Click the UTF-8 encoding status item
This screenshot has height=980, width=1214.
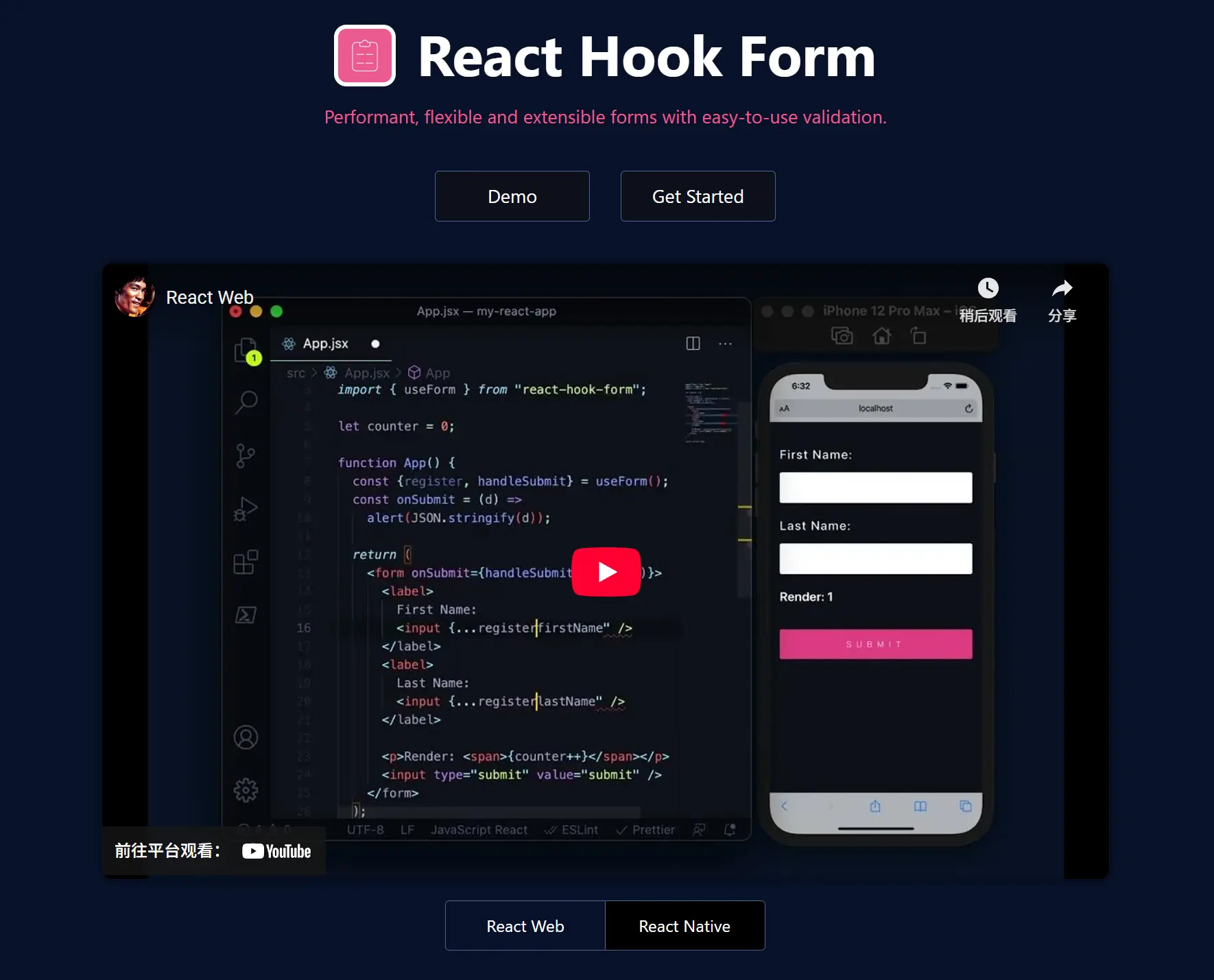point(365,830)
